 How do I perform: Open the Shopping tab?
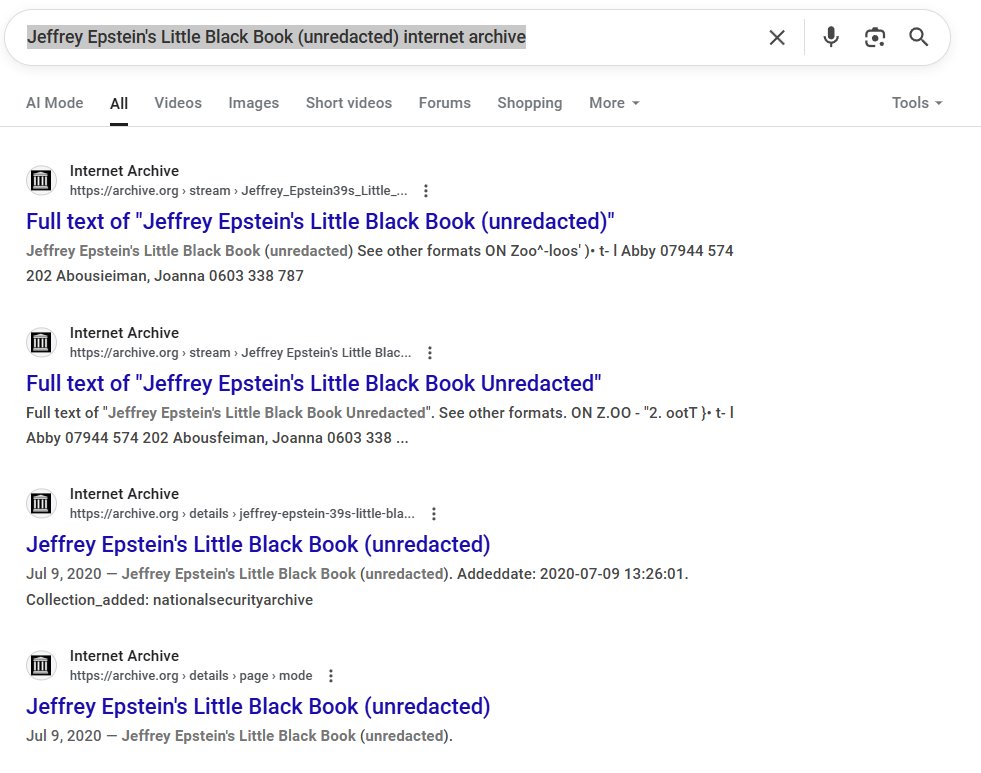coord(530,103)
